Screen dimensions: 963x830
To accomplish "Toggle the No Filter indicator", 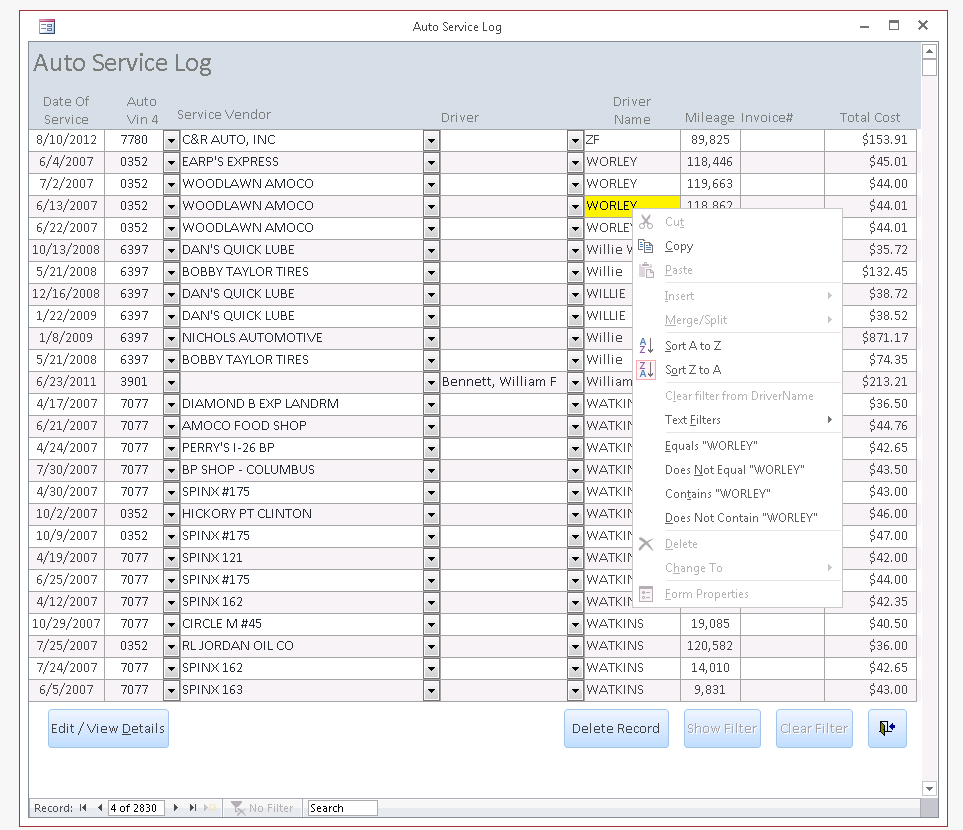I will tap(263, 808).
